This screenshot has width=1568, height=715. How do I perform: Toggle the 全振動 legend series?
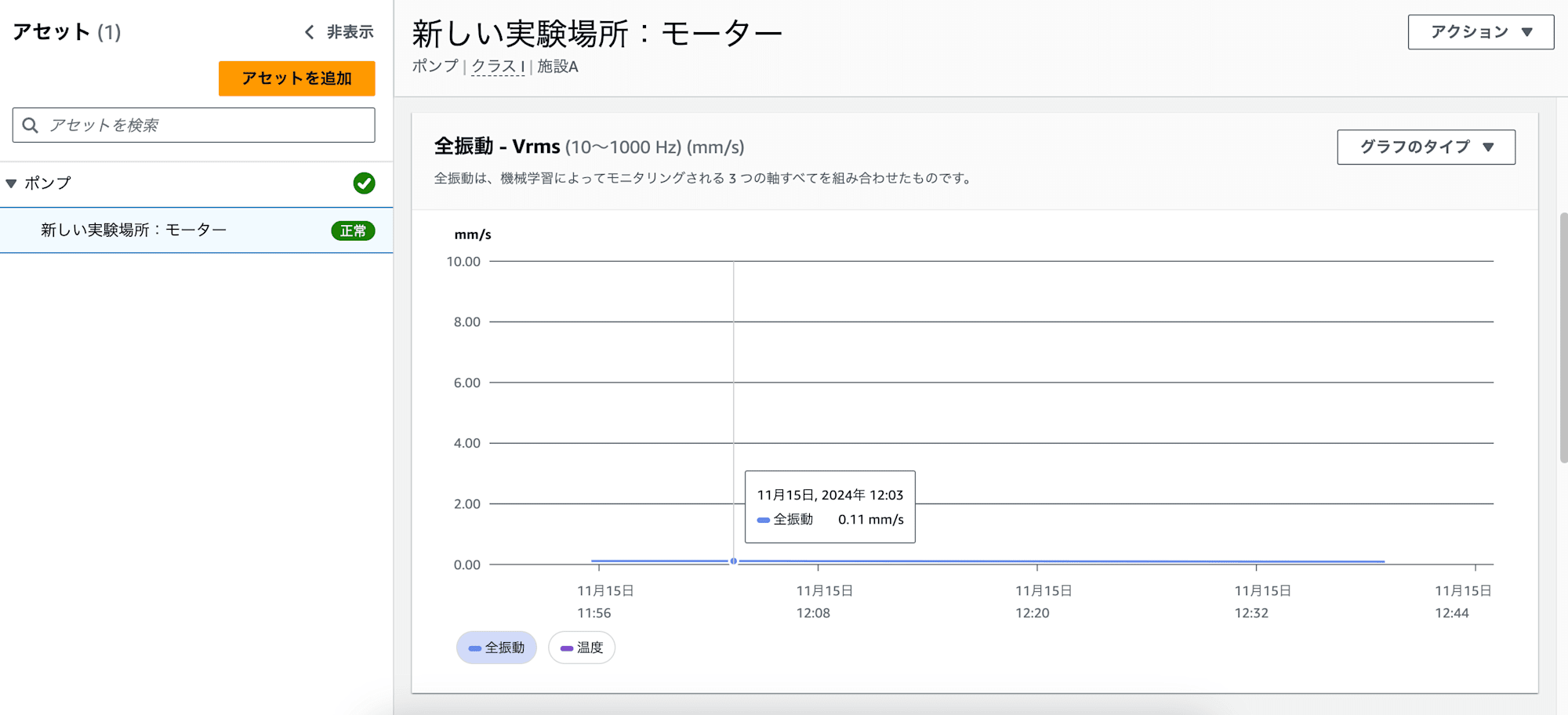[x=496, y=648]
